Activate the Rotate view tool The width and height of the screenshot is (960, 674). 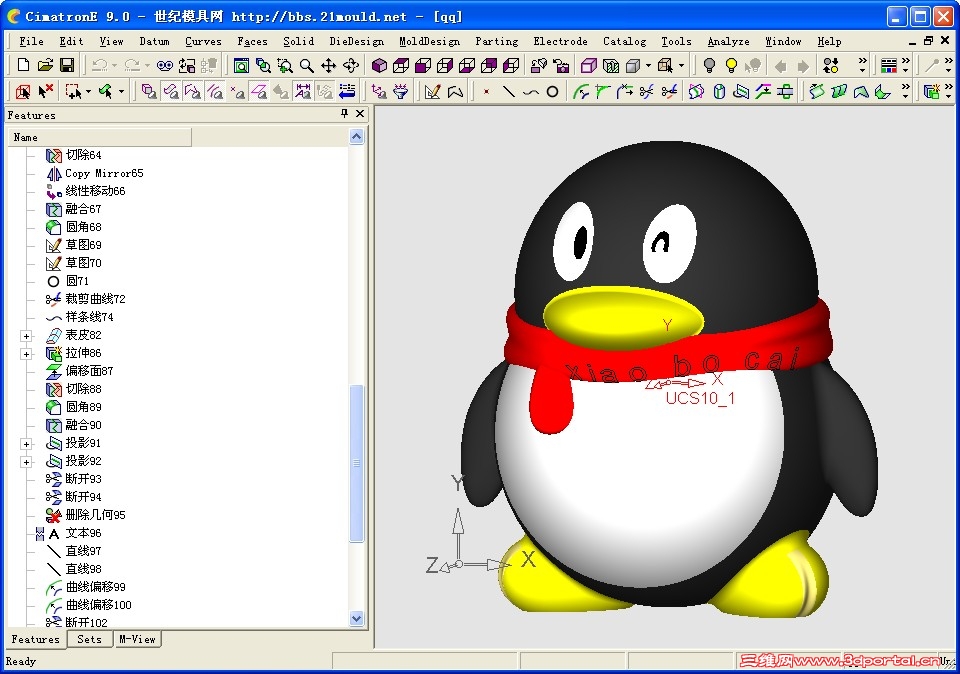coord(351,66)
